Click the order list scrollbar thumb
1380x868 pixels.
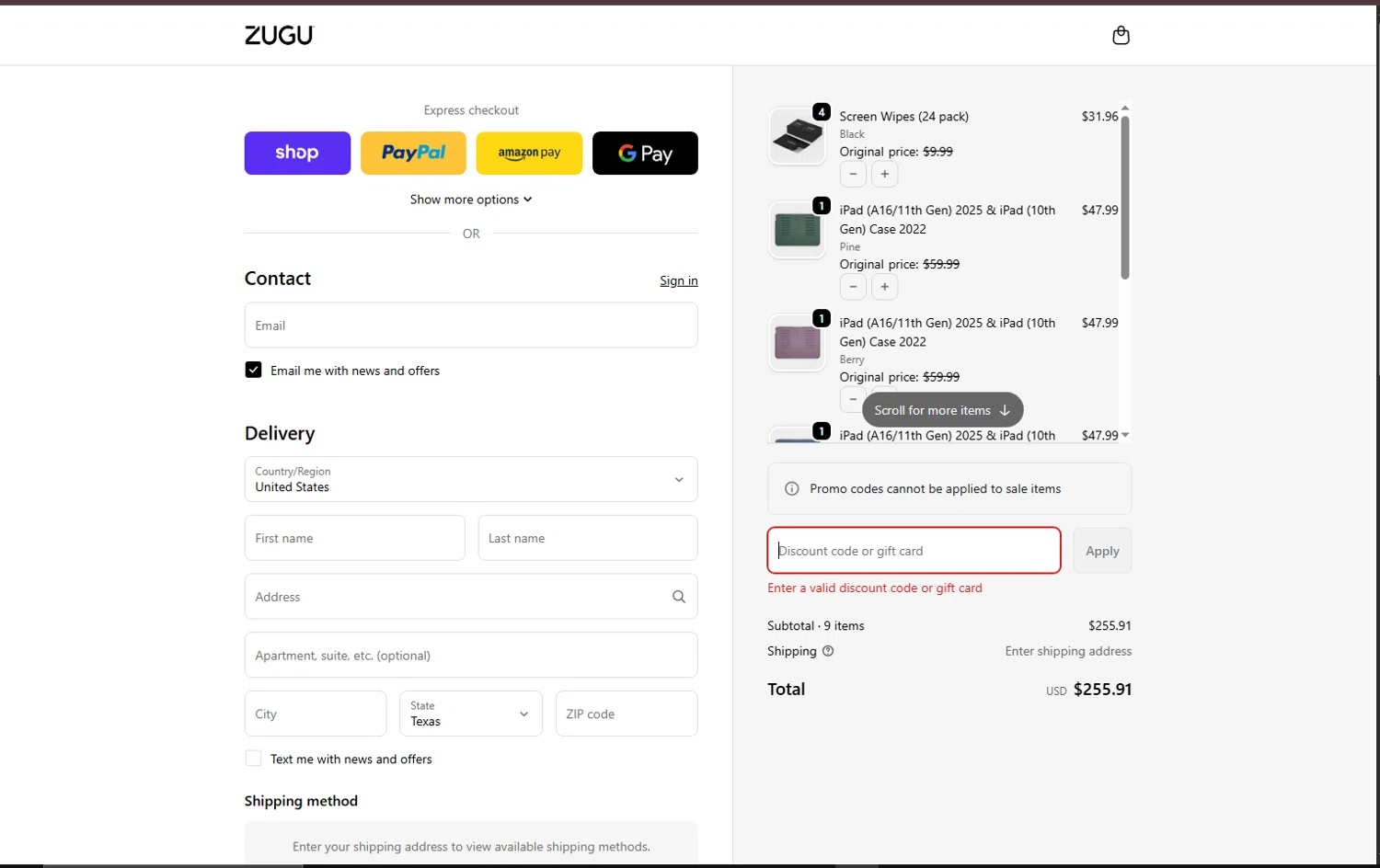pos(1124,197)
